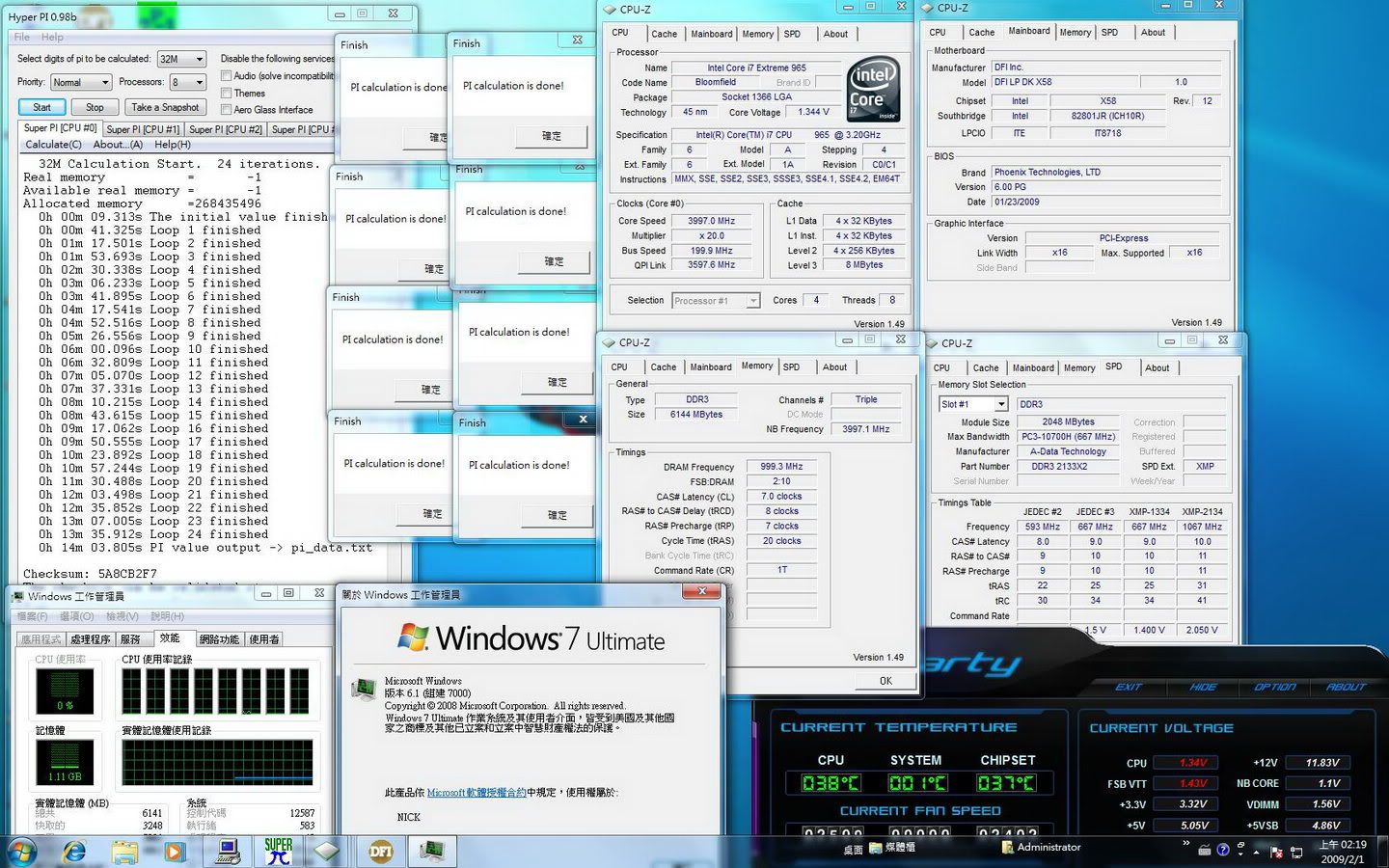1389x868 pixels.
Task: Open the About...(A) menu in Super PI
Action: coord(118,145)
